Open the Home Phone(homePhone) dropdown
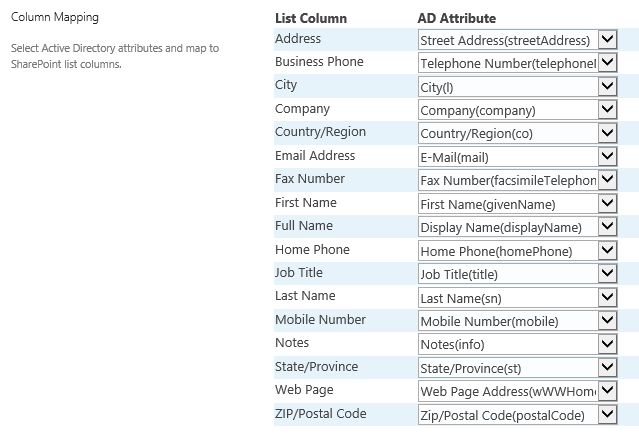The height and width of the screenshot is (436, 639). coord(518,251)
